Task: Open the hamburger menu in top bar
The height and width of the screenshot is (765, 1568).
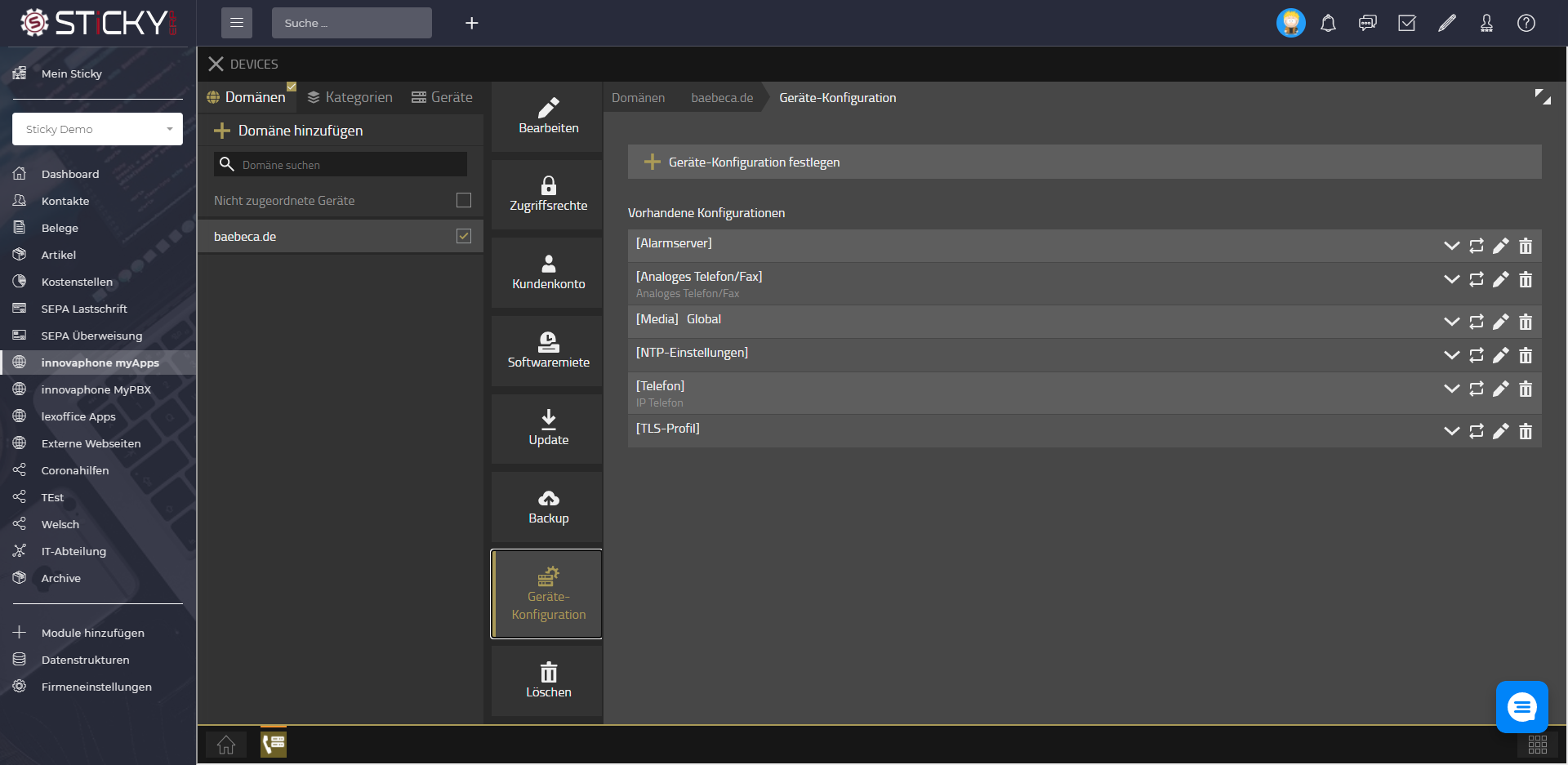Action: tap(237, 23)
